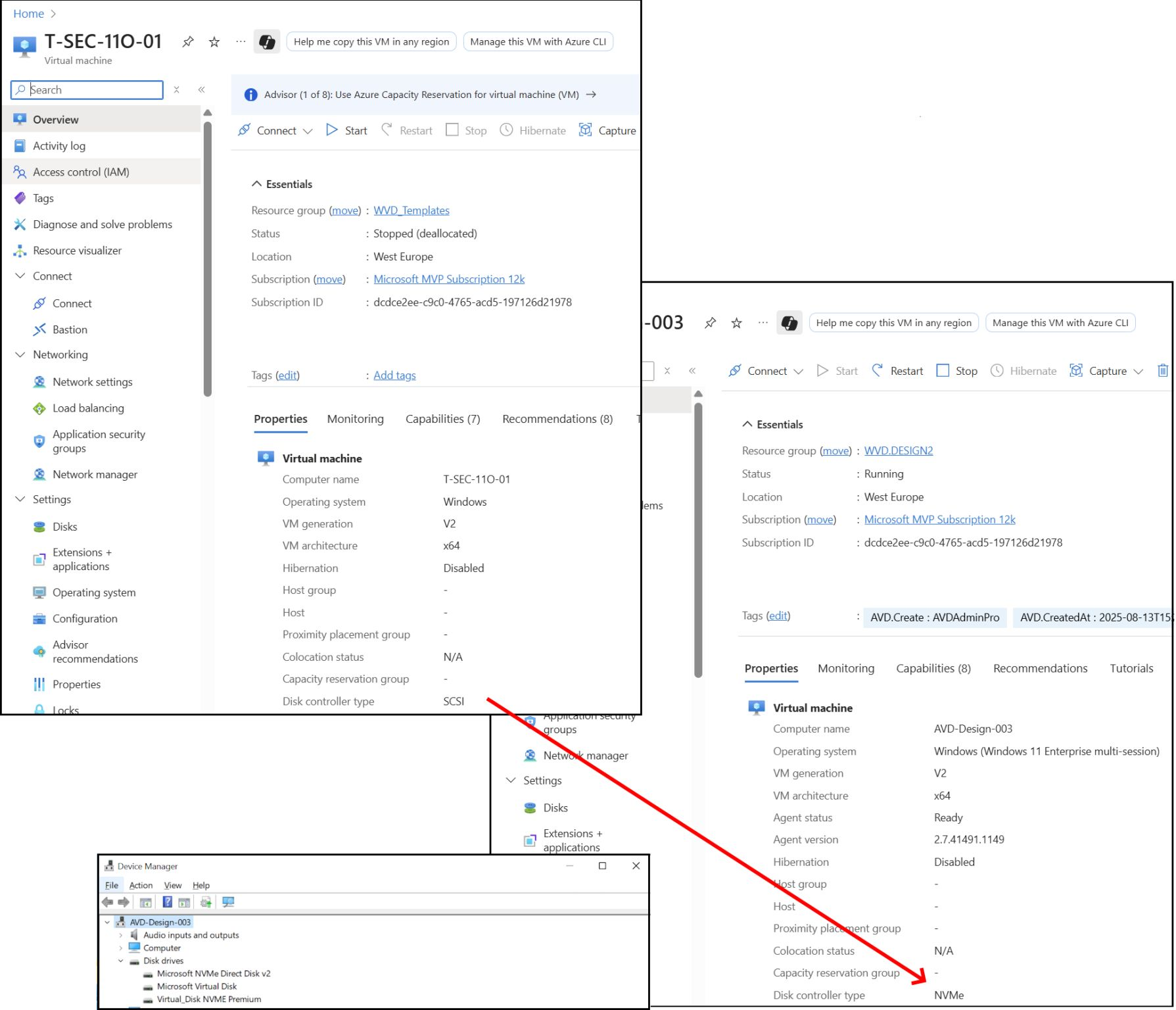
Task: Click 'Help me copy this VM' in -003 window
Action: point(894,323)
